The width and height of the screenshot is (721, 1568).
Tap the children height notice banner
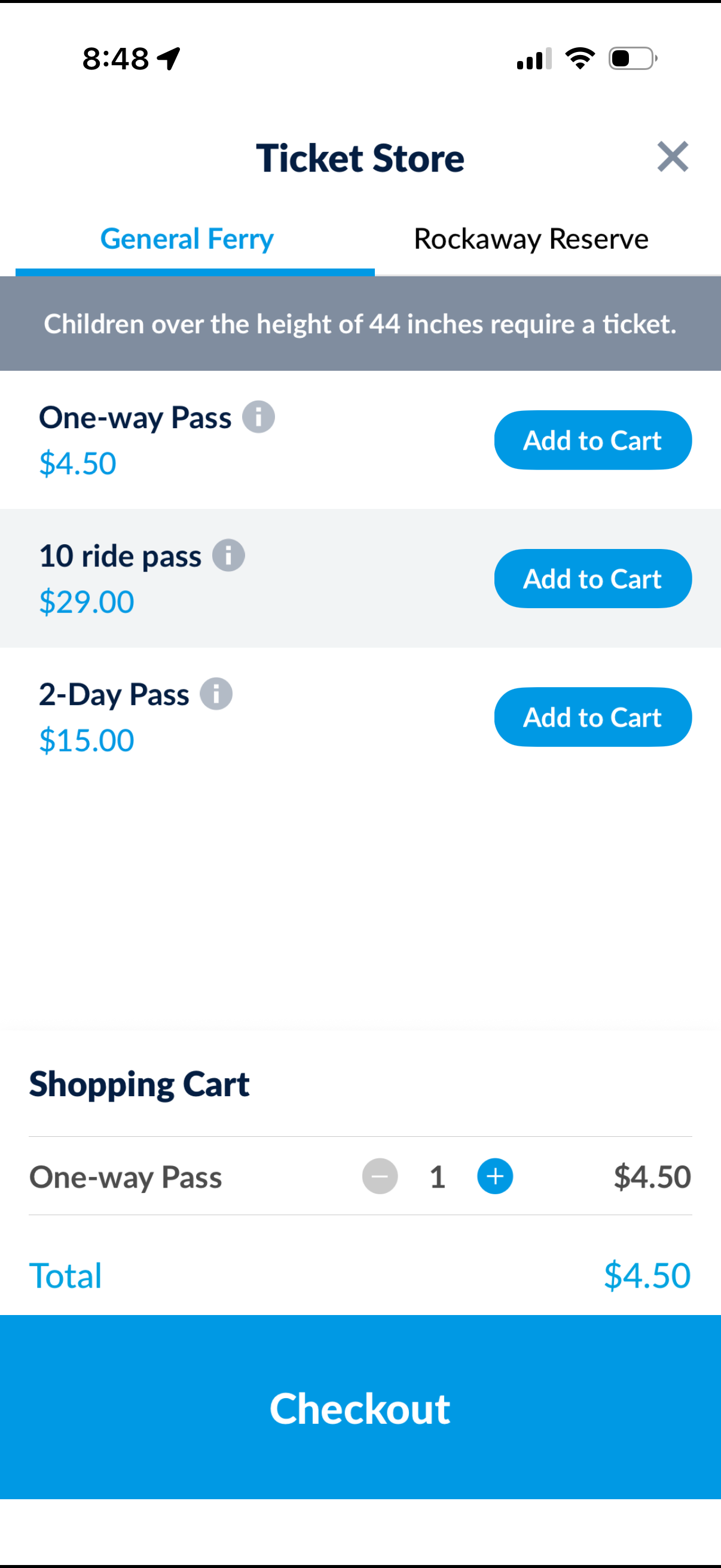(x=360, y=324)
